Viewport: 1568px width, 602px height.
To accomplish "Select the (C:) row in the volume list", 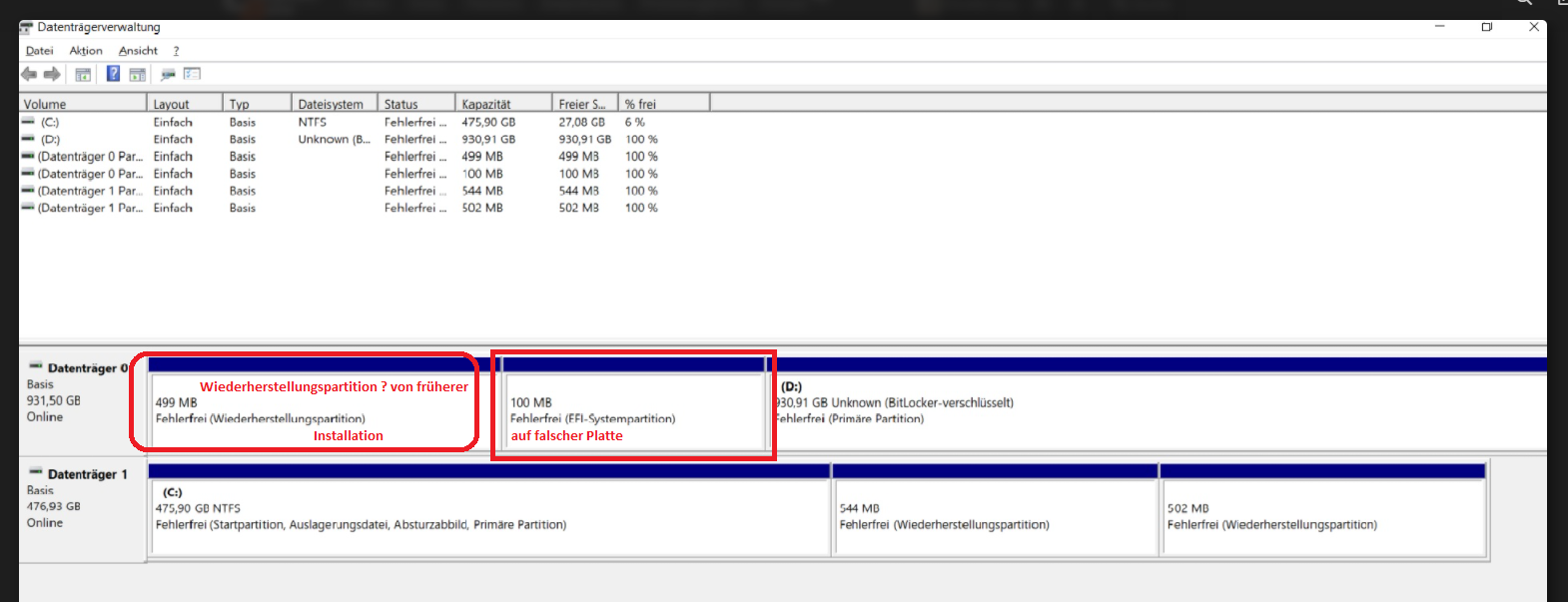I will point(365,122).
